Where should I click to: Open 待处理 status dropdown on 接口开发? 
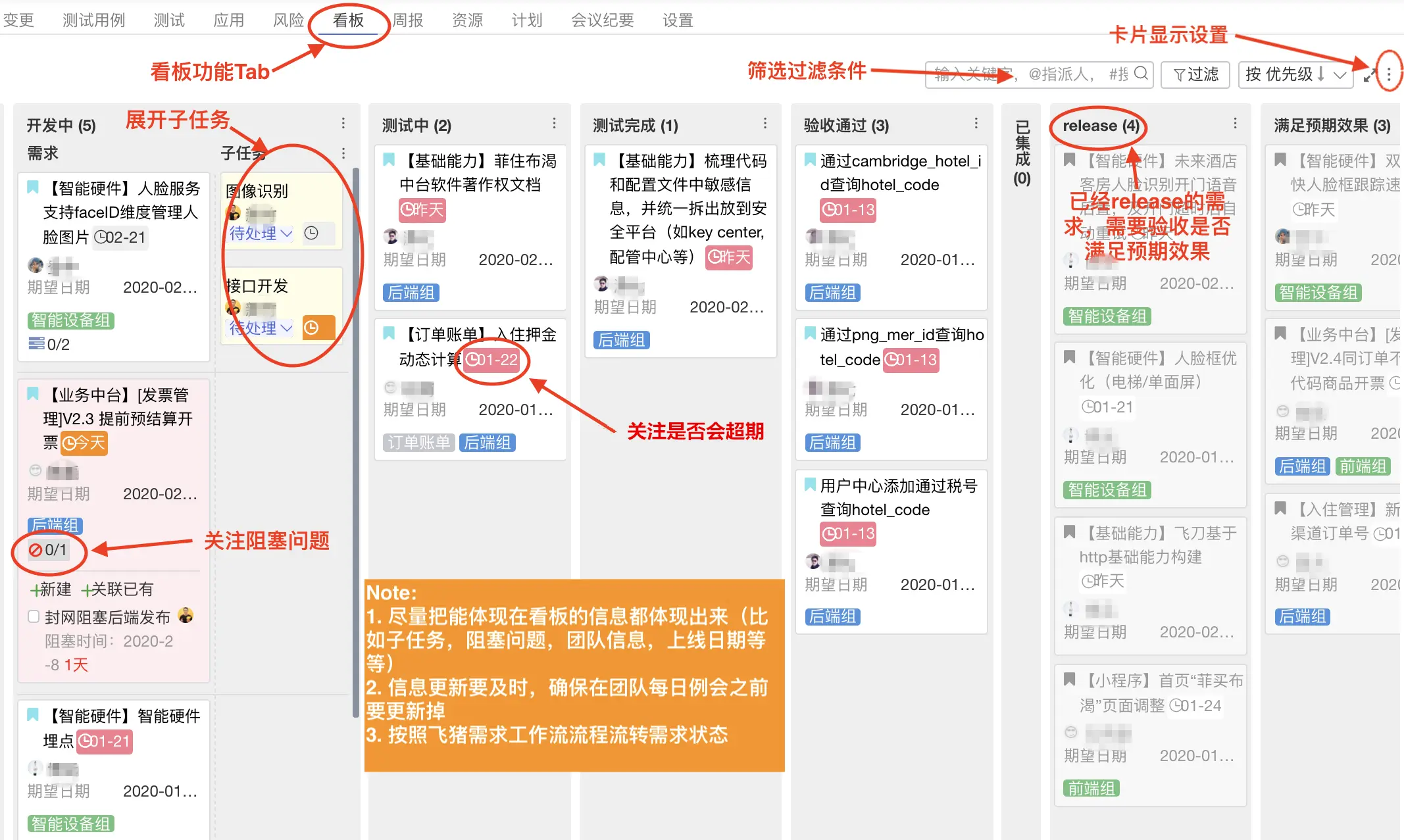click(x=260, y=328)
